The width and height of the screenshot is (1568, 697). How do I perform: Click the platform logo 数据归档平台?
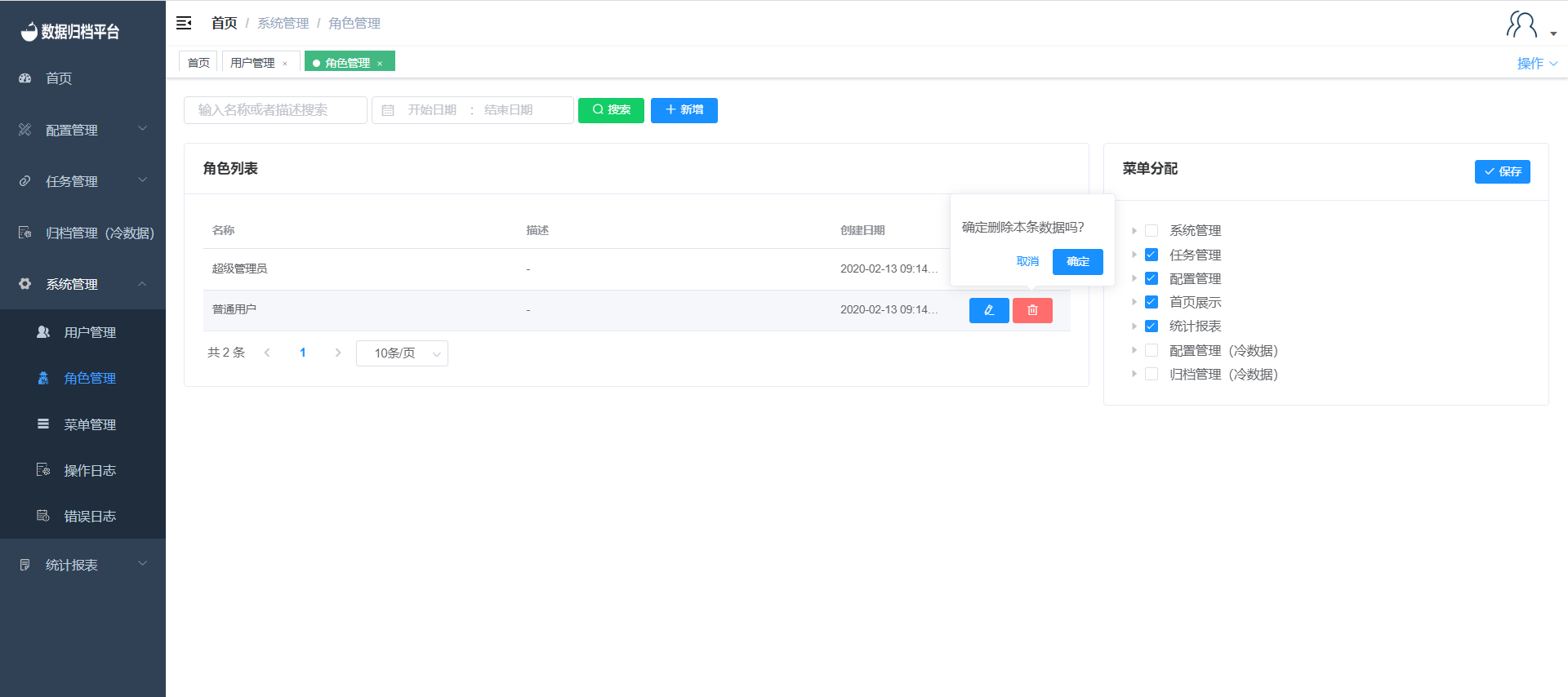click(70, 31)
